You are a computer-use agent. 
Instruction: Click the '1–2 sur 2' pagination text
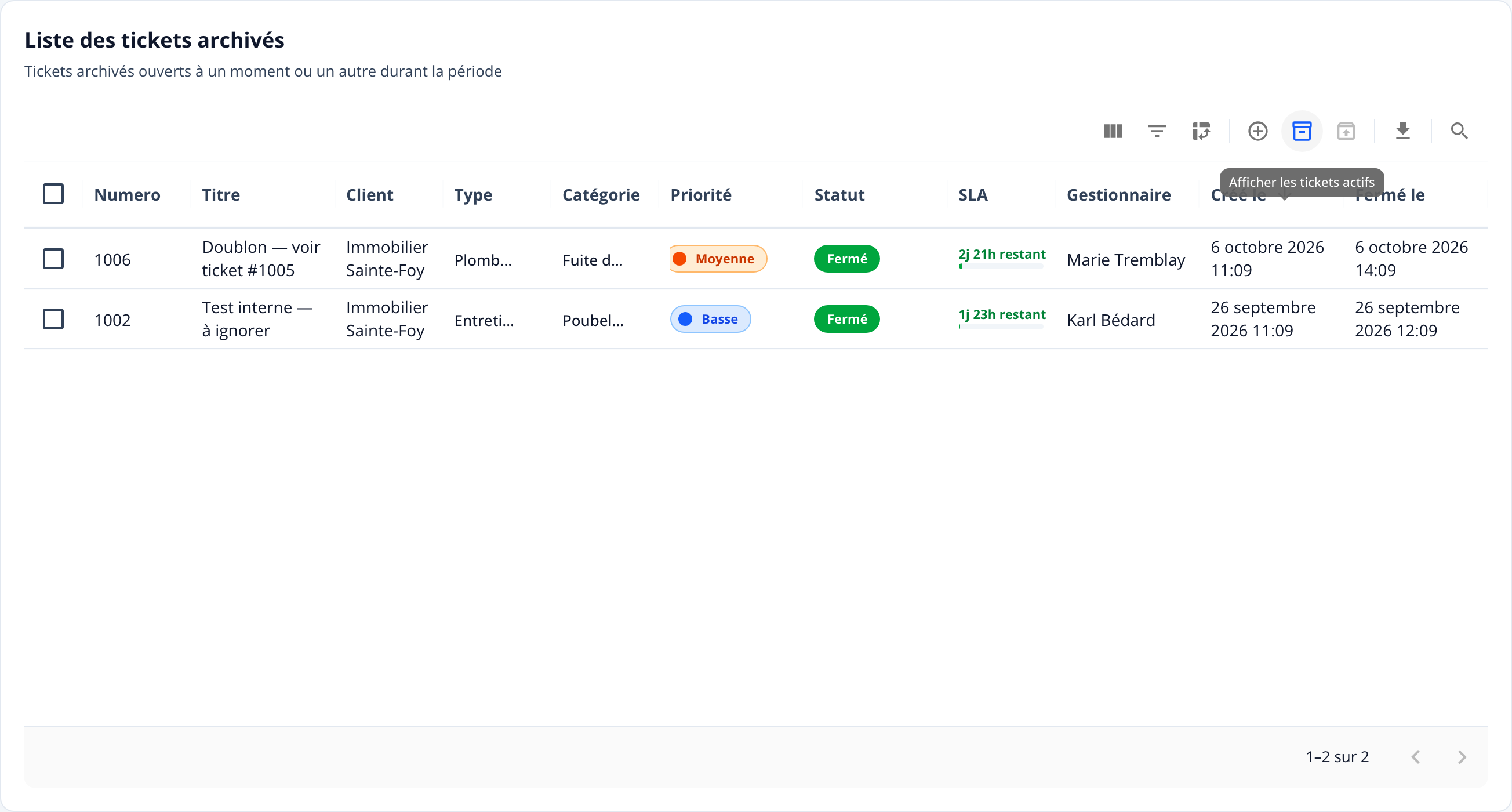[x=1337, y=757]
